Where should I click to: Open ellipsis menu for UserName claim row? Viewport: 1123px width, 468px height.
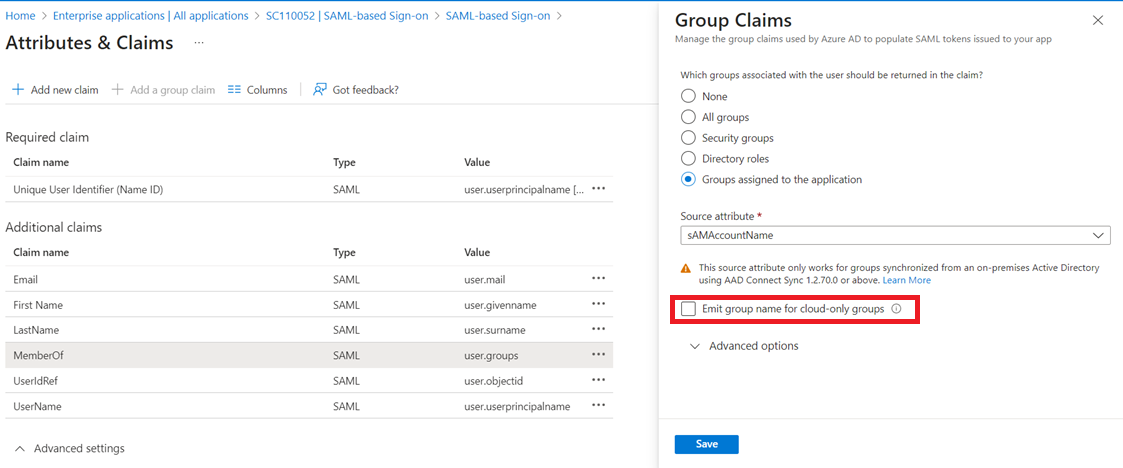[x=599, y=406]
